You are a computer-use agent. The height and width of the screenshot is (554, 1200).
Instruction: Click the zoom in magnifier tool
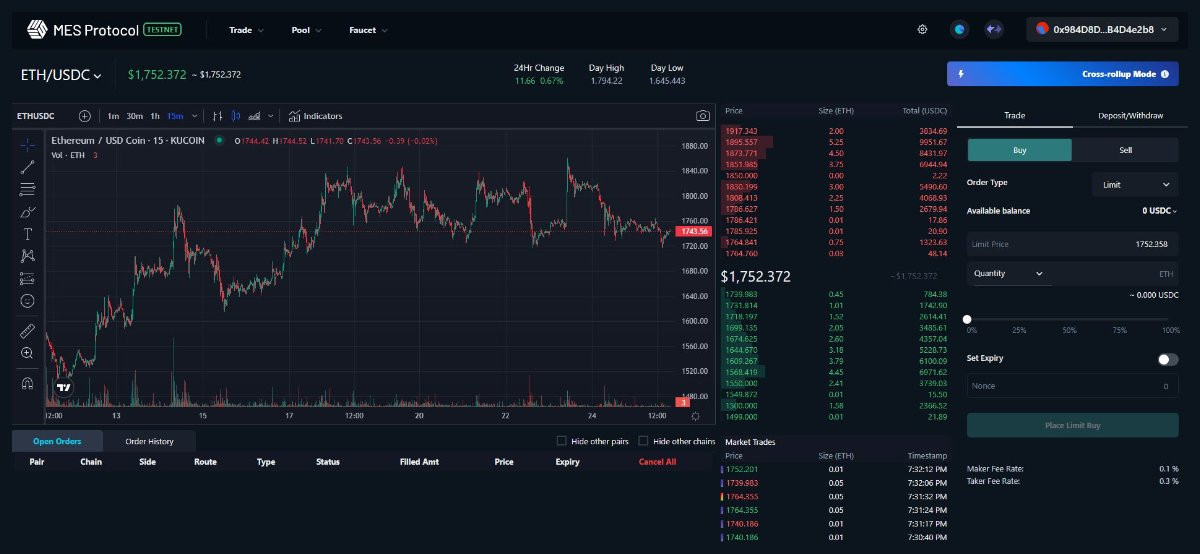tap(27, 353)
